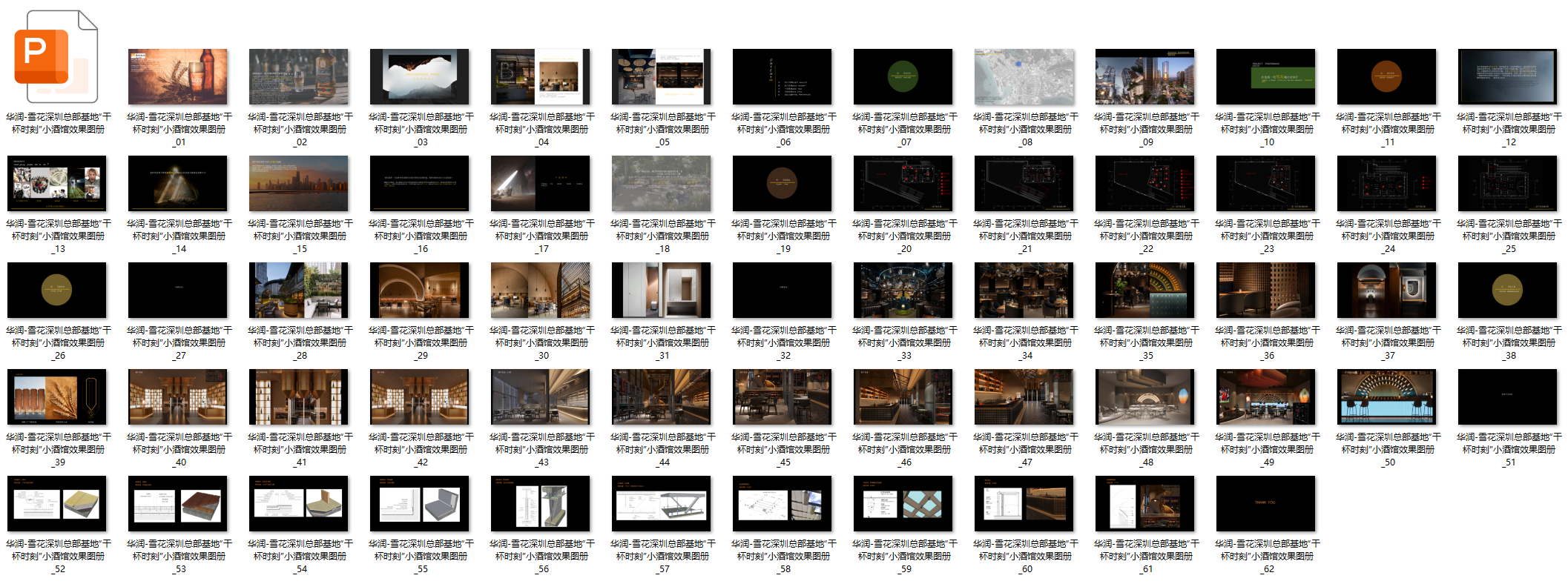
Task: Select file name text ending _58
Action: 784,556
